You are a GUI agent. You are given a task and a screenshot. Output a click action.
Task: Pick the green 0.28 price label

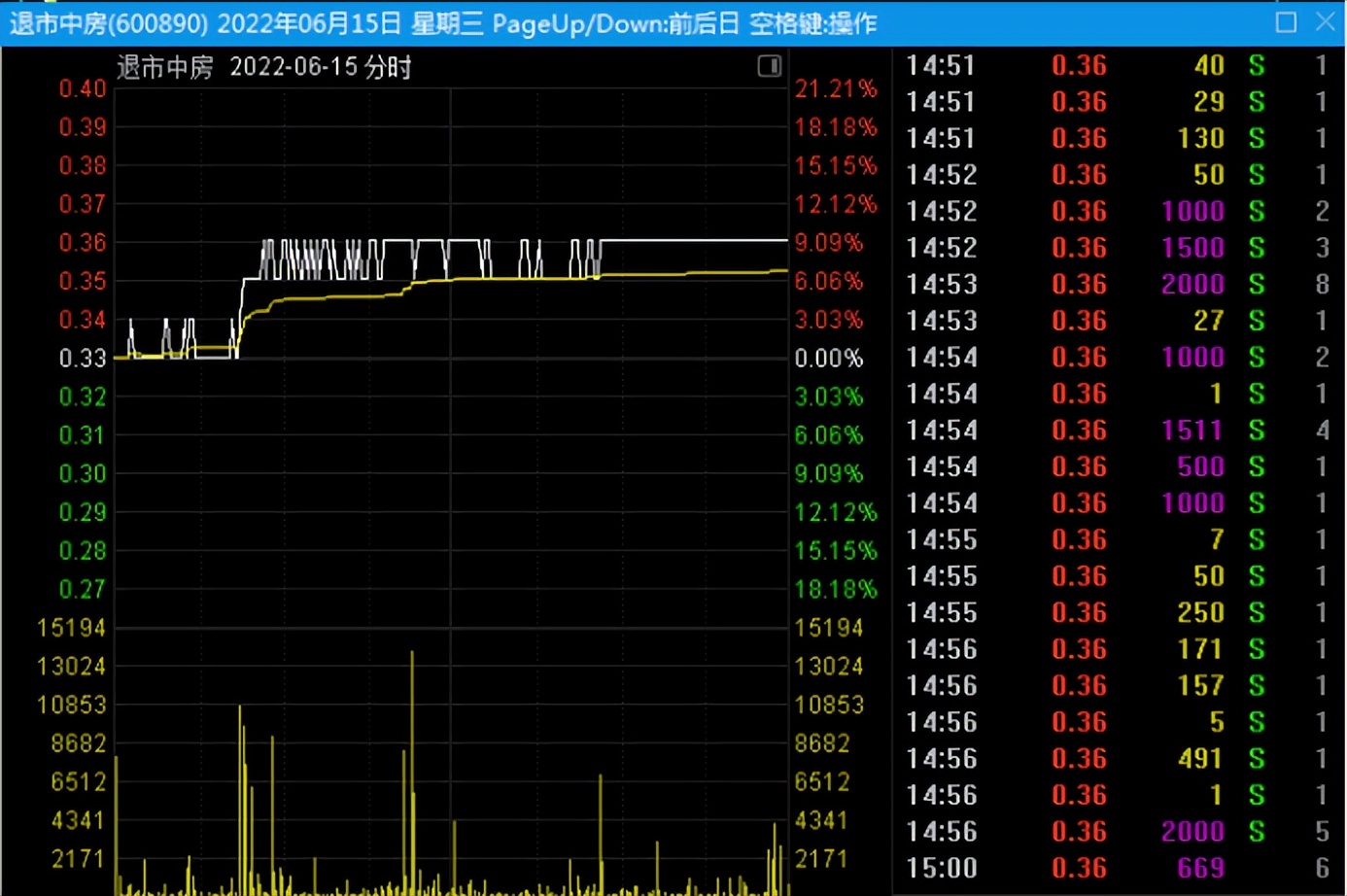point(83,551)
